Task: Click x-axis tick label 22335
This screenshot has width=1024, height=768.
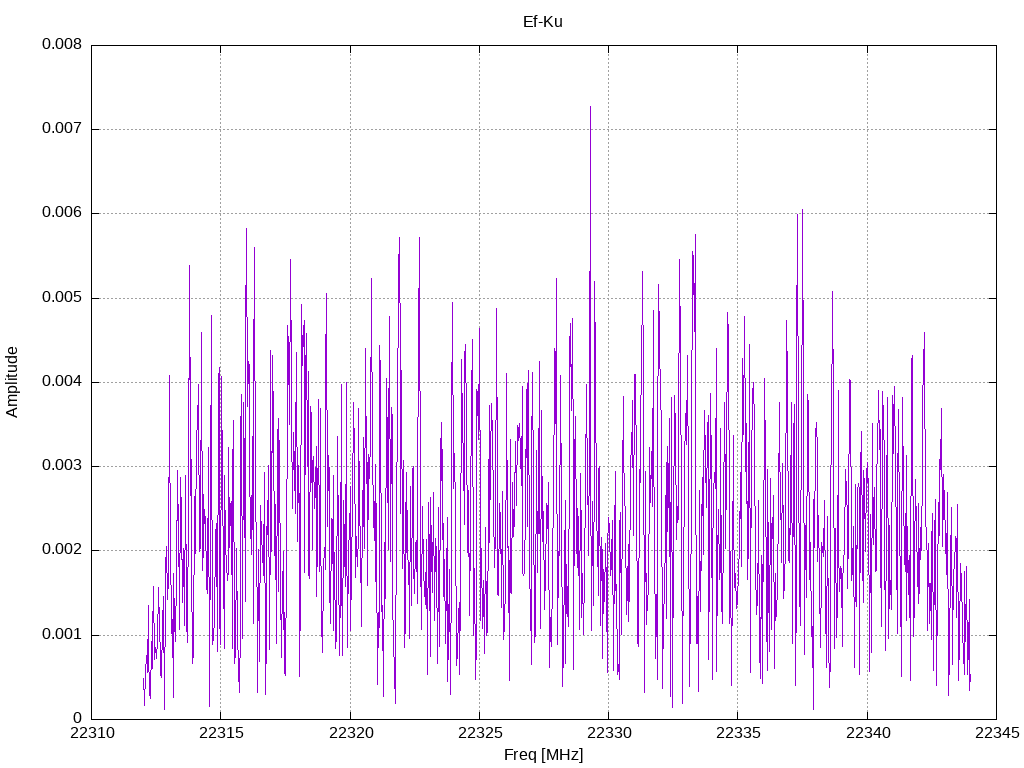Action: [738, 733]
